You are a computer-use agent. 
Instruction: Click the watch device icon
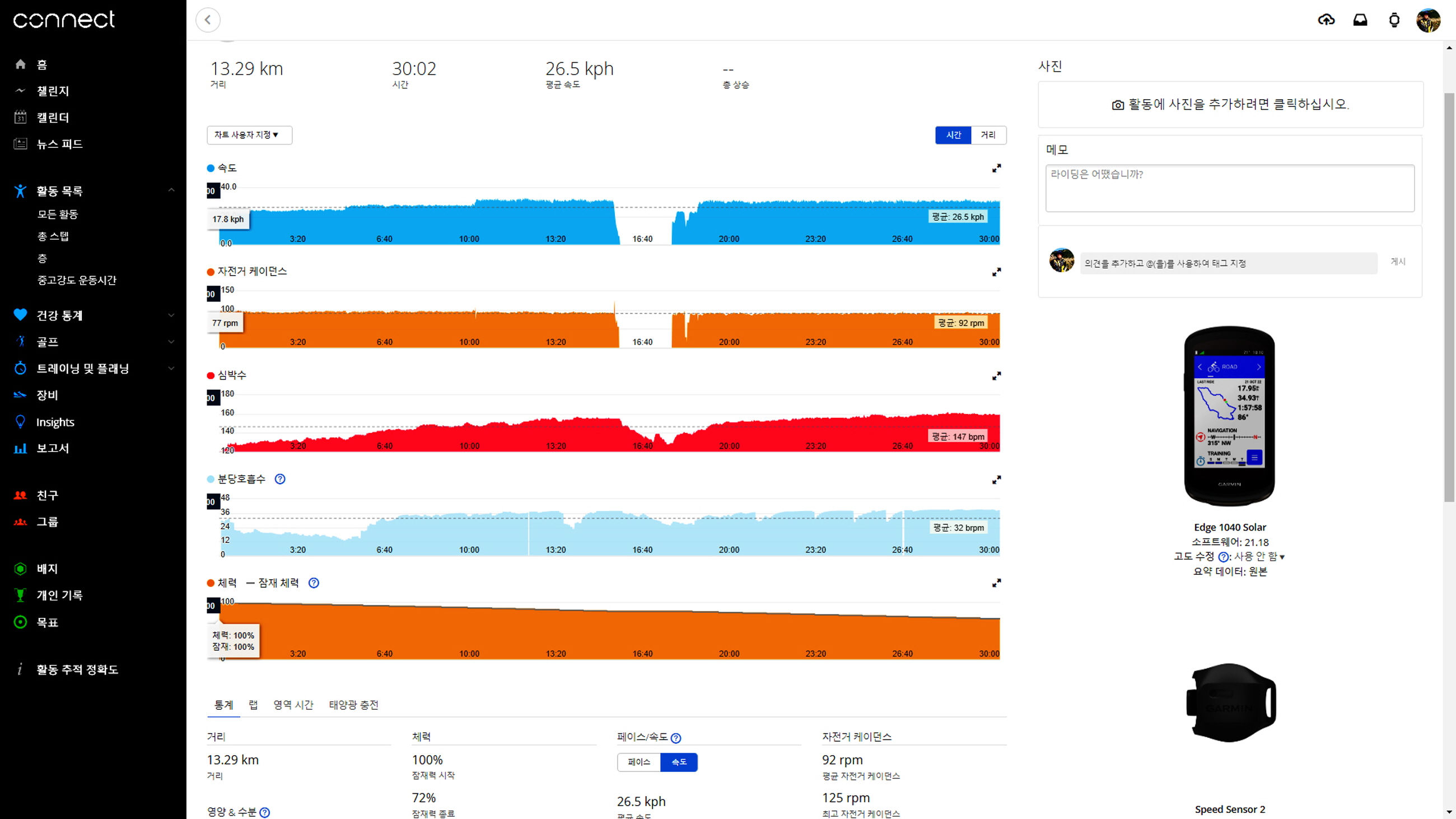coord(1394,20)
